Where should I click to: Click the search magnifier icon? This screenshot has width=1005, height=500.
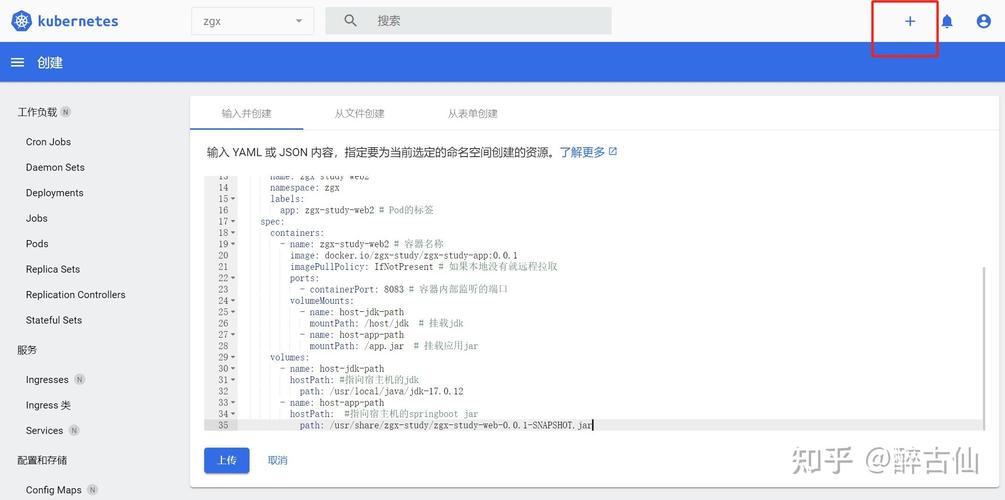click(351, 21)
